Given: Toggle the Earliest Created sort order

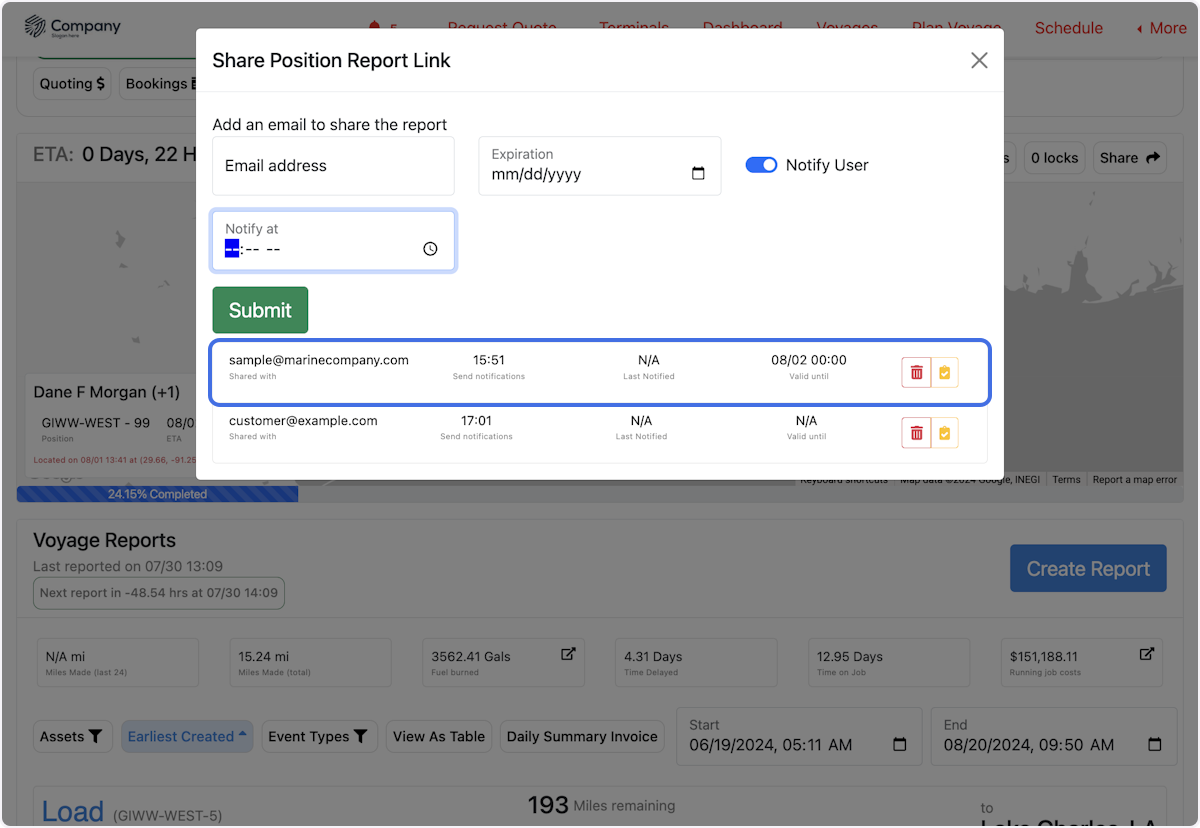Looking at the screenshot, I should pos(186,736).
